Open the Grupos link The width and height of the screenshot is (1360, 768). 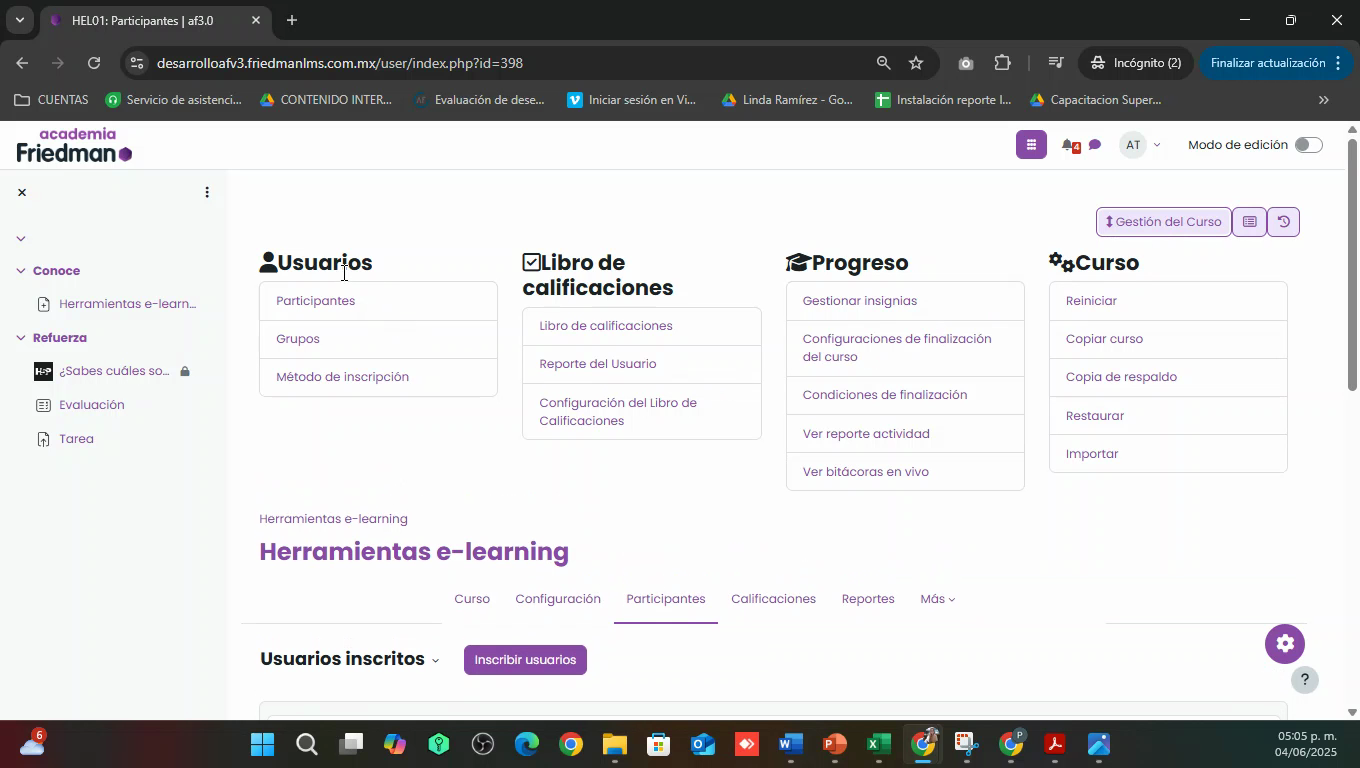298,339
